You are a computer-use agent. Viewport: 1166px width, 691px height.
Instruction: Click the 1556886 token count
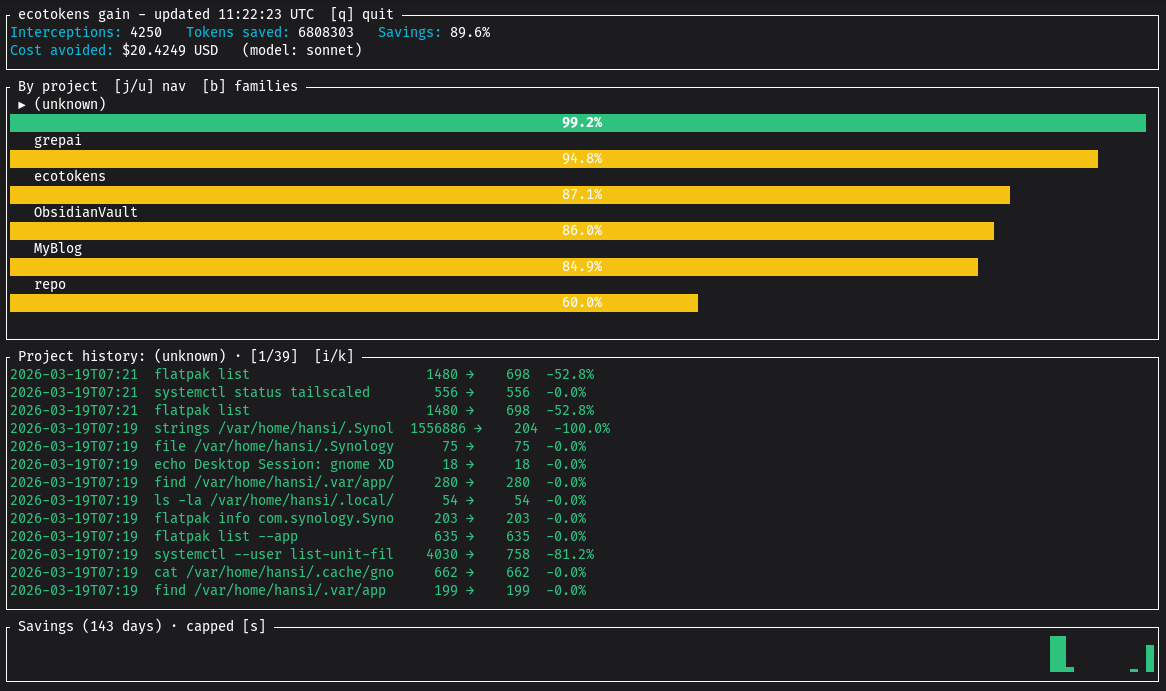438,428
